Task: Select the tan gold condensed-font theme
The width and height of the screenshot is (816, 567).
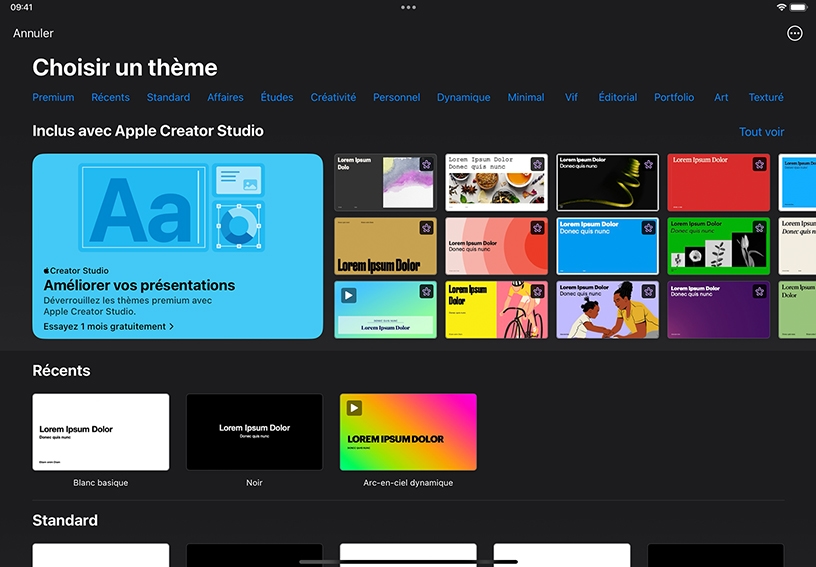Action: click(385, 246)
